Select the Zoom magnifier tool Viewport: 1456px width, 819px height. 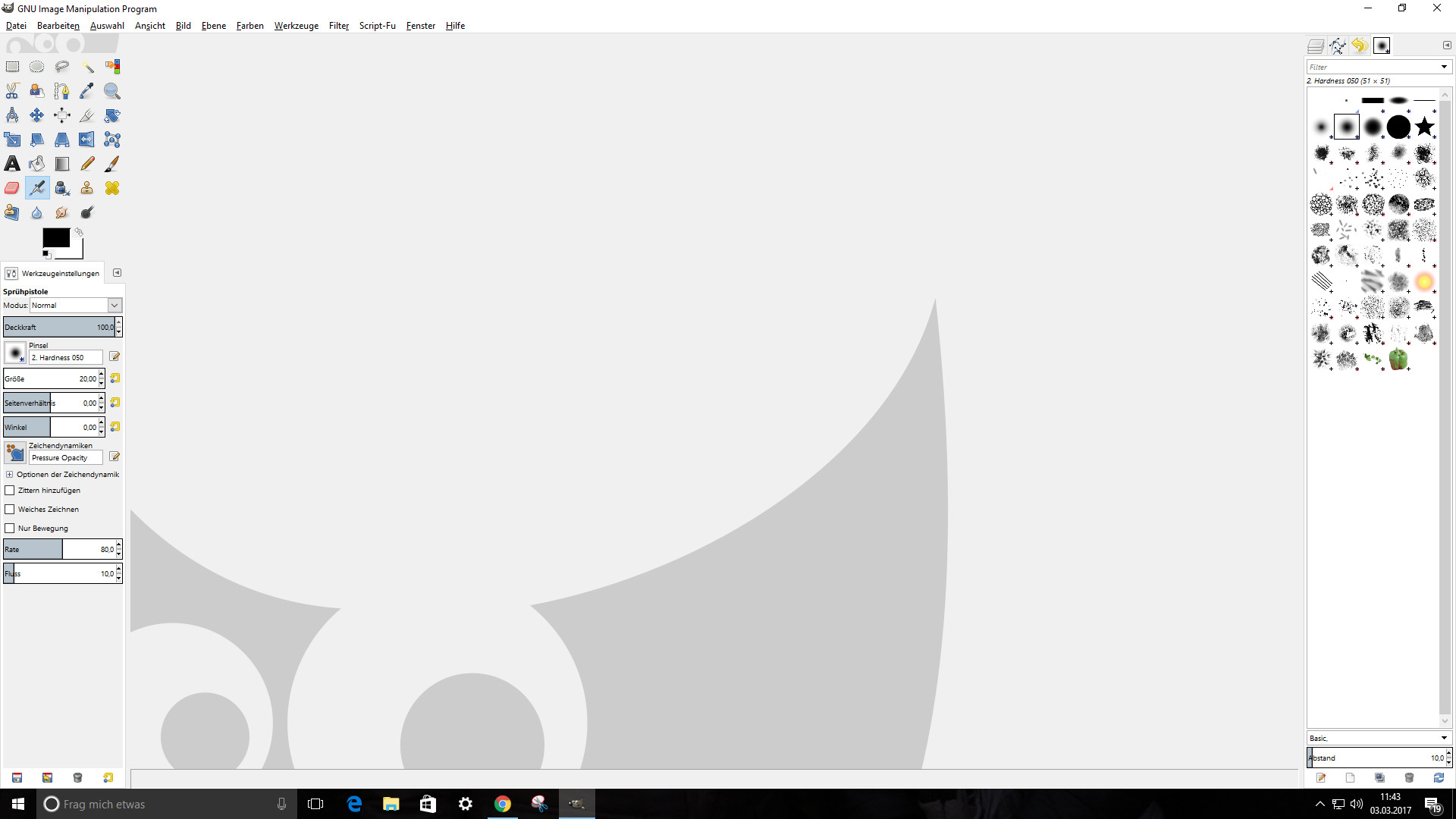pyautogui.click(x=112, y=91)
